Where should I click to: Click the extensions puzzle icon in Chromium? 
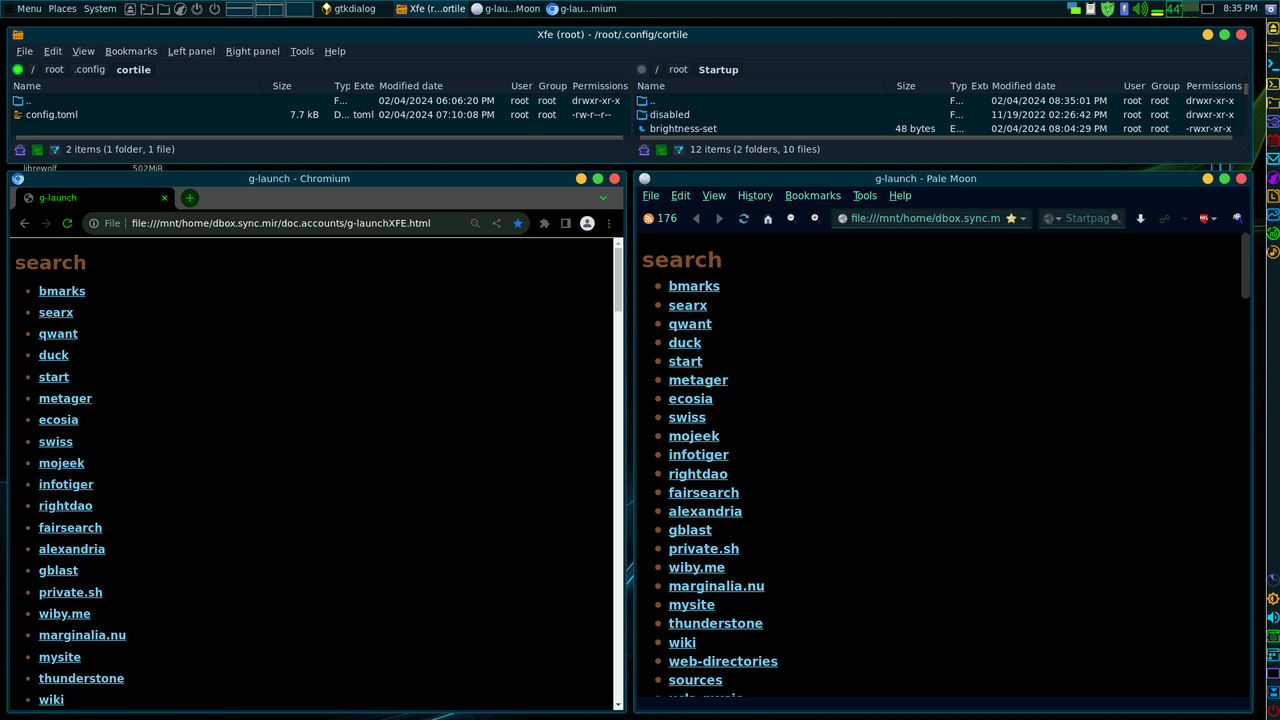tap(544, 222)
